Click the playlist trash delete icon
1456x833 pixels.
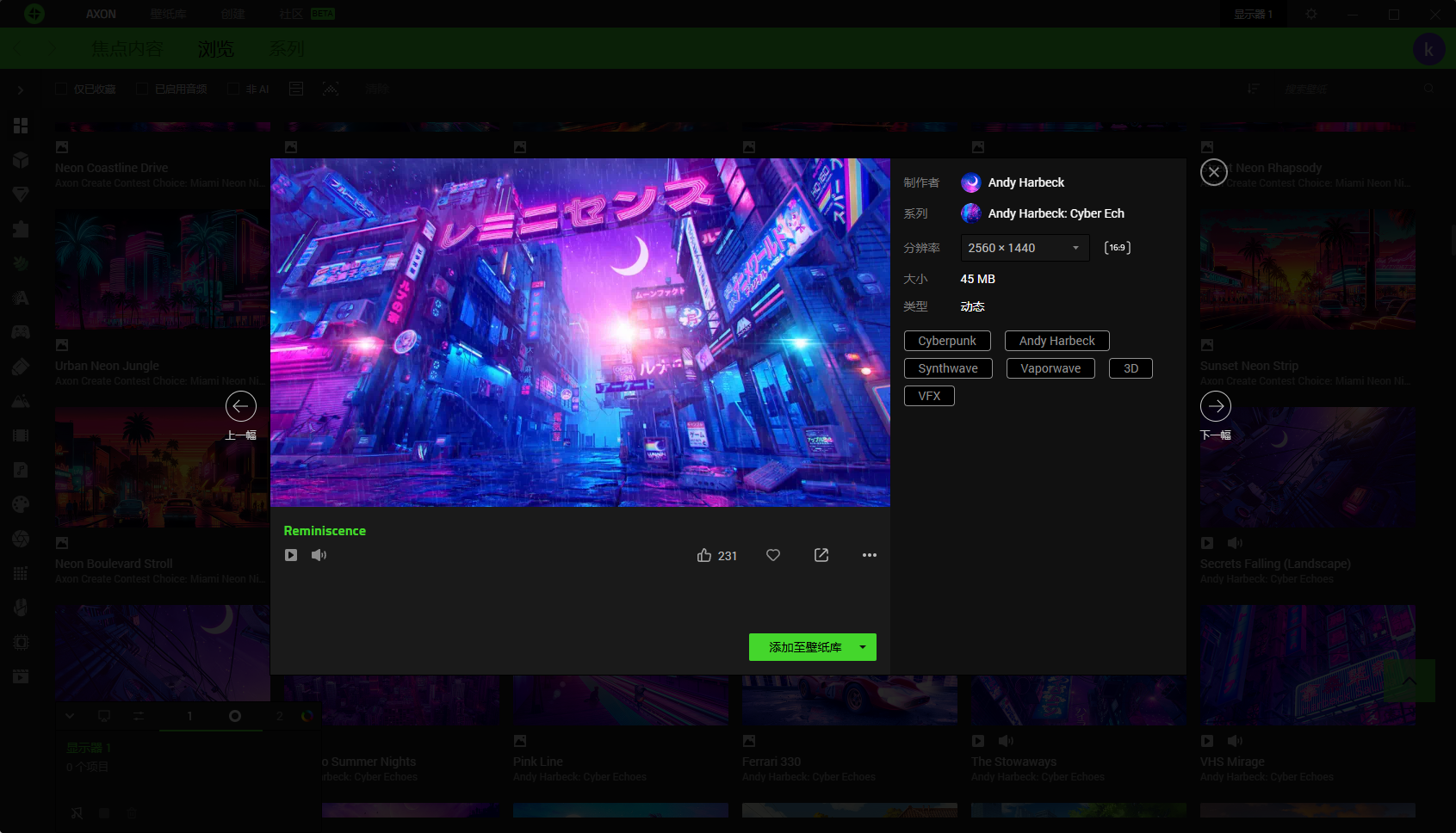pyautogui.click(x=132, y=812)
